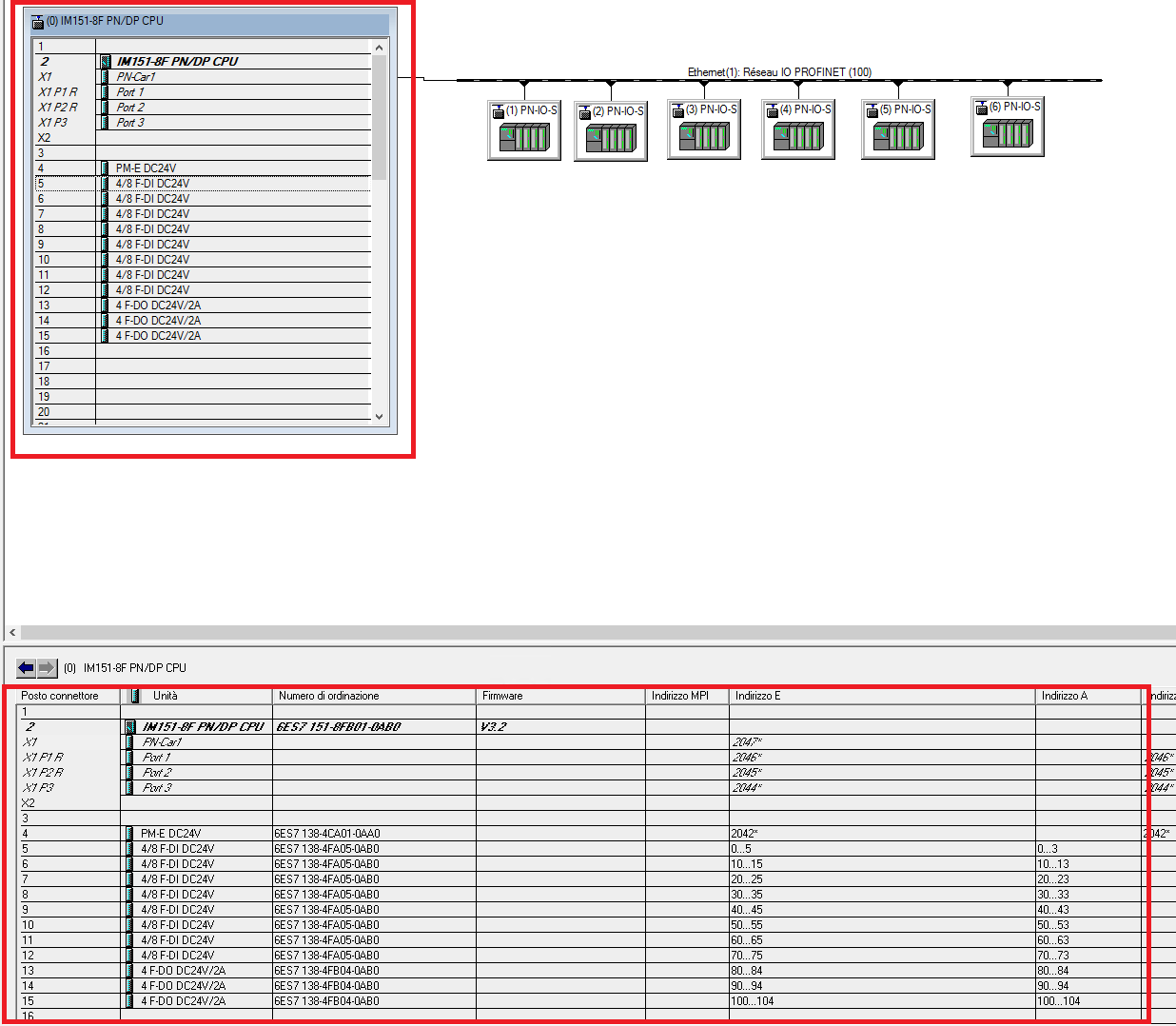The image size is (1176, 1026).
Task: Click the back navigation arrow icon
Action: point(27,668)
